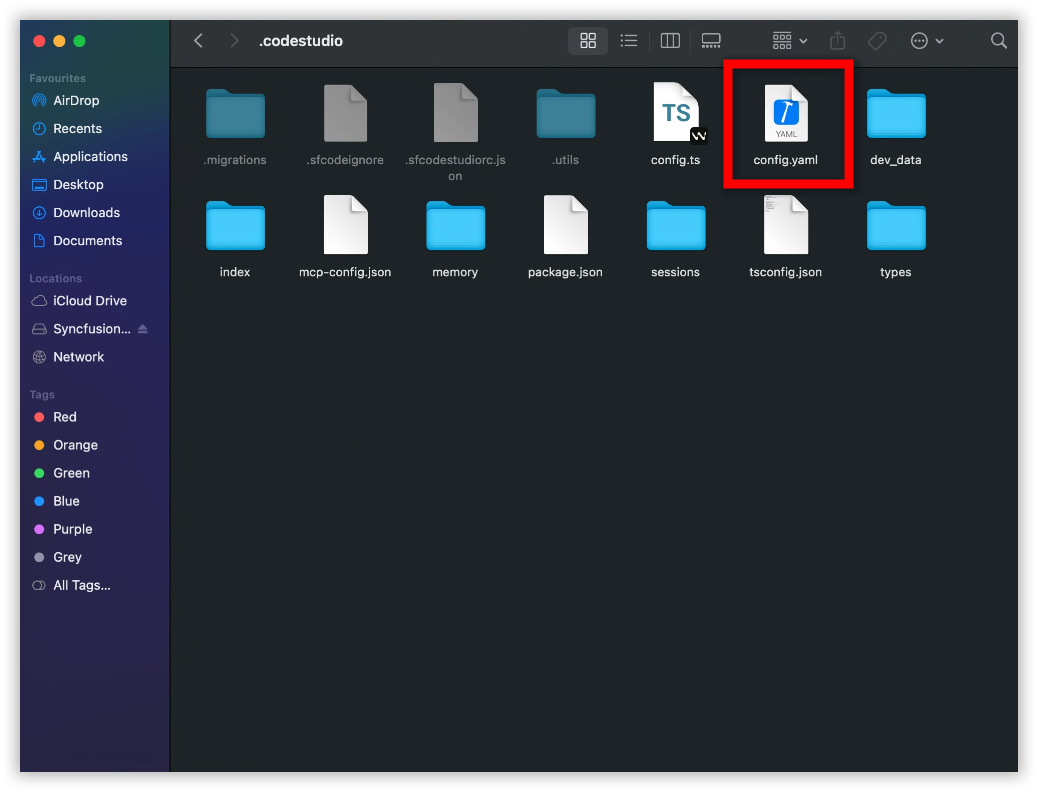1038x792 pixels.
Task: Switch to icon grid view
Action: tap(588, 41)
